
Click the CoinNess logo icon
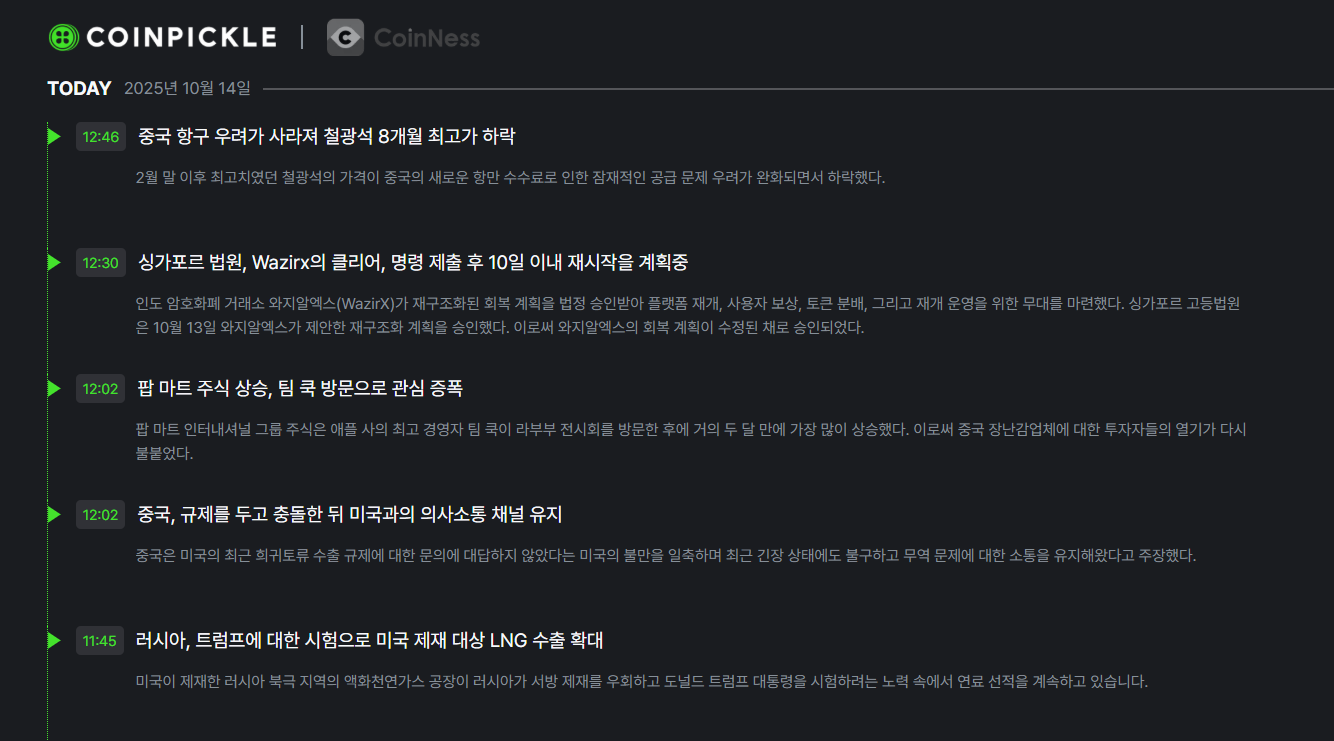point(345,38)
